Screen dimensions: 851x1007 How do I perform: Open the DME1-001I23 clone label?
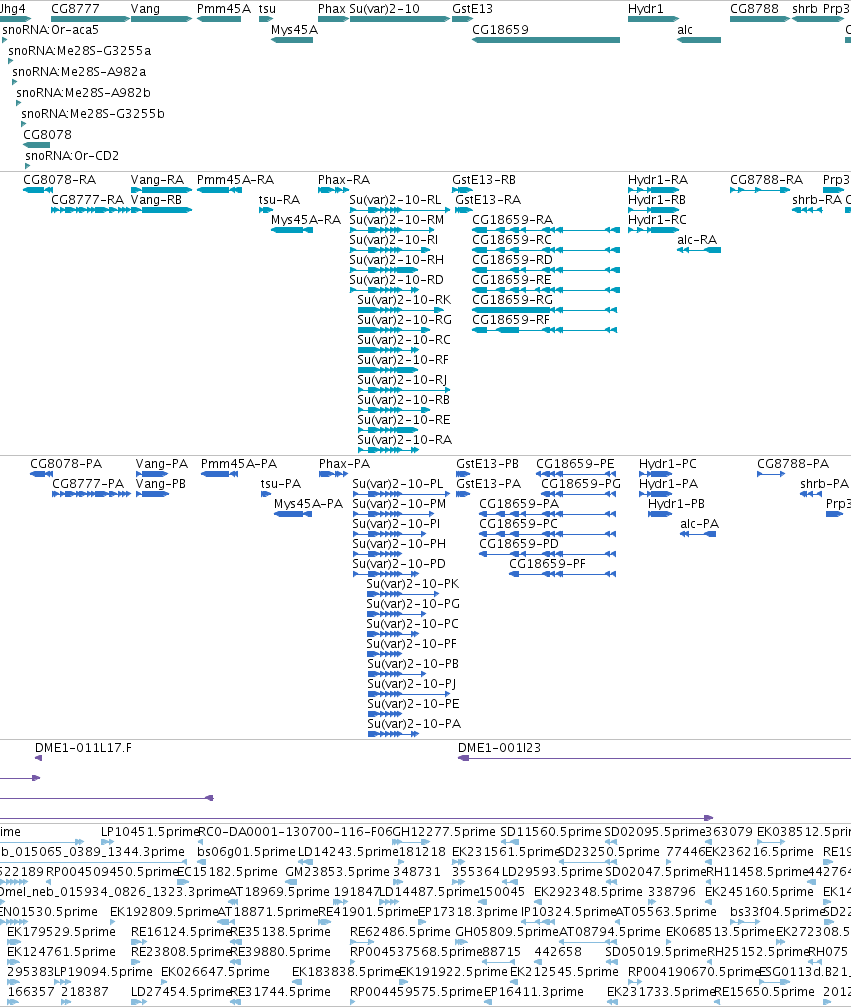[500, 748]
